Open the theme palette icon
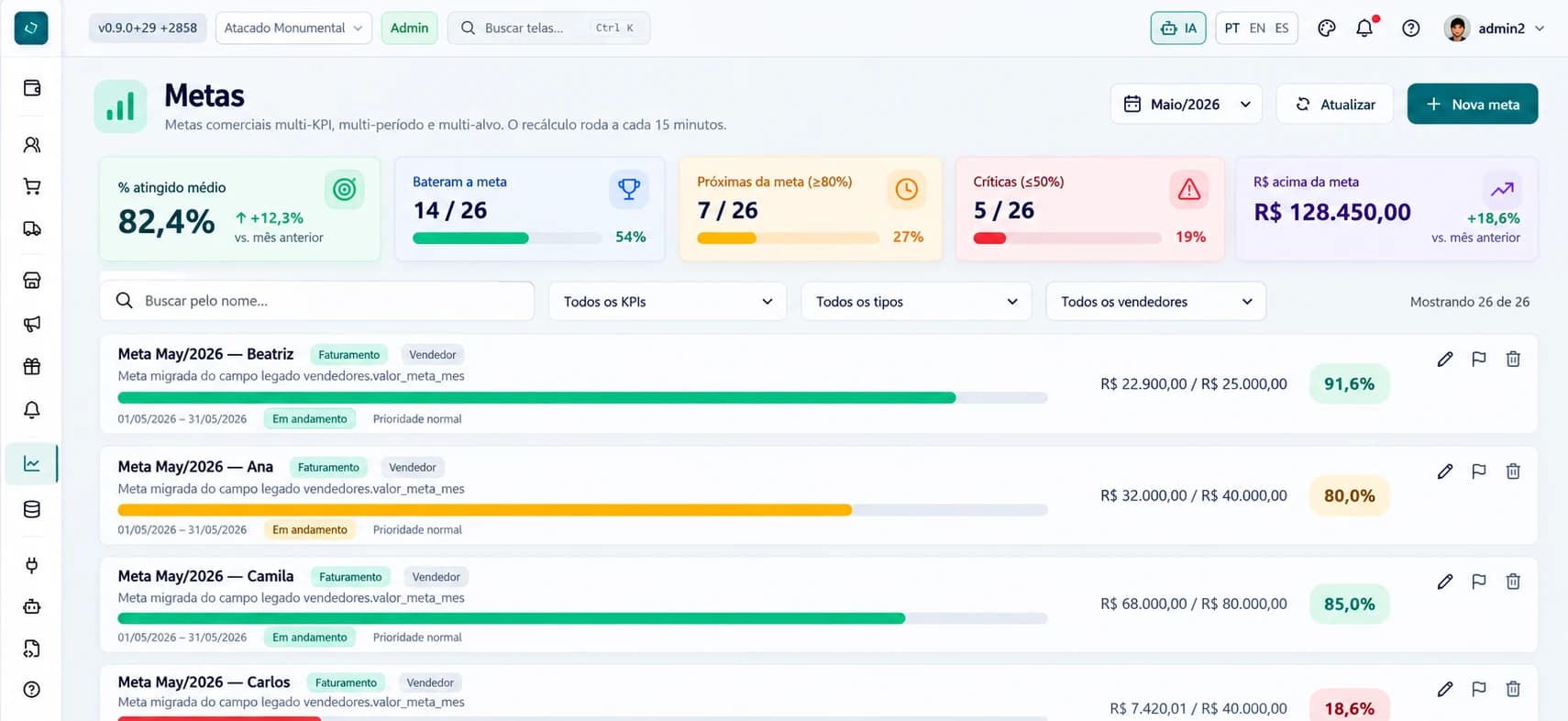Viewport: 1568px width, 721px height. [x=1326, y=28]
